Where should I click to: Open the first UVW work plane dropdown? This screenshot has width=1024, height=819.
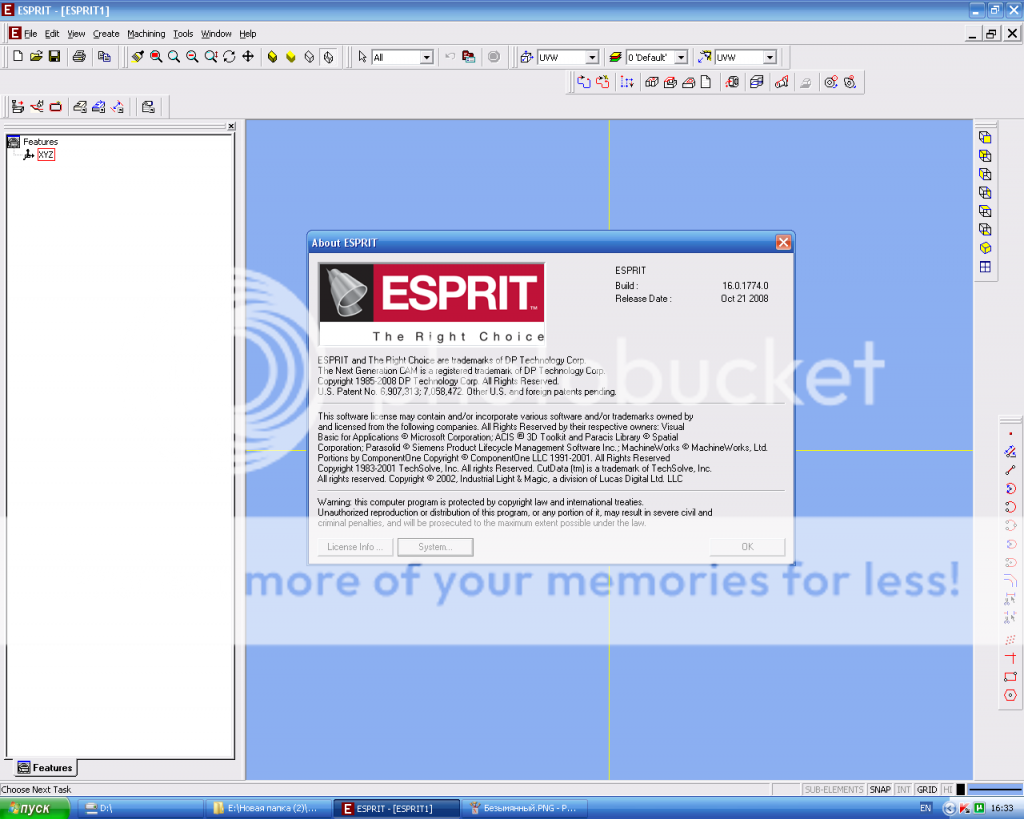[592, 58]
